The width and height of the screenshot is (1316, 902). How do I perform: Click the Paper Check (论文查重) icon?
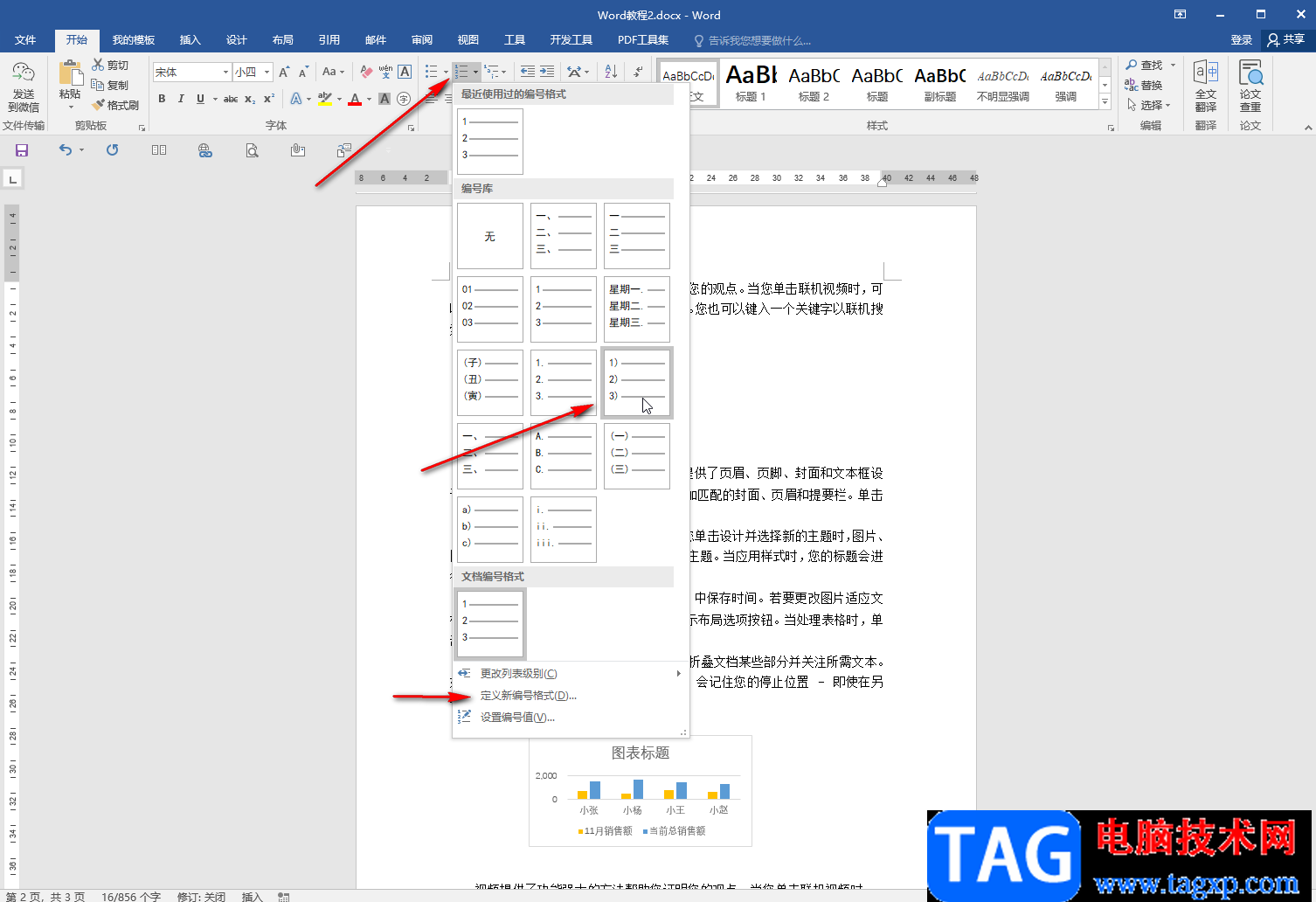(x=1250, y=86)
